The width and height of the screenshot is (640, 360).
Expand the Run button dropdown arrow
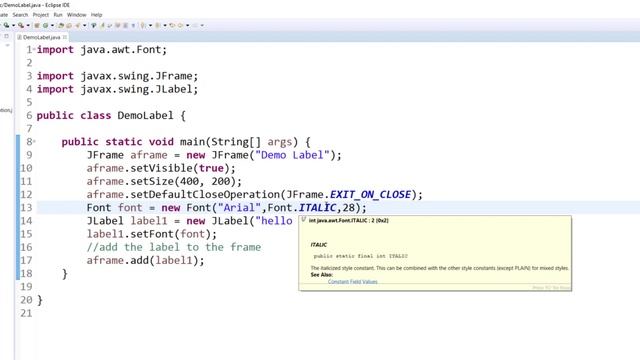tap(13, 25)
